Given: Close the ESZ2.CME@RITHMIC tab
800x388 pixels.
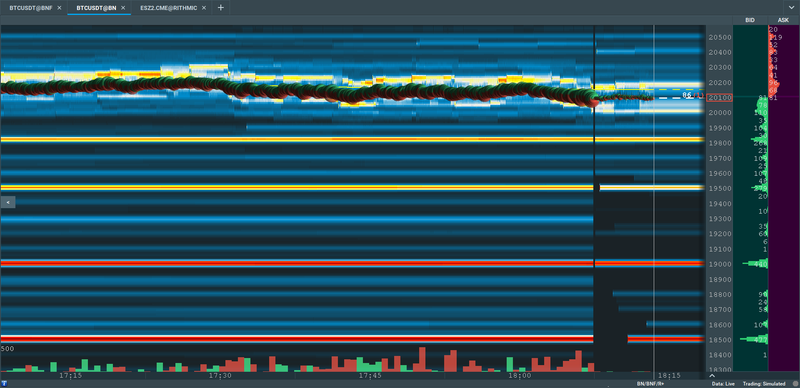Looking at the screenshot, I should (204, 8).
